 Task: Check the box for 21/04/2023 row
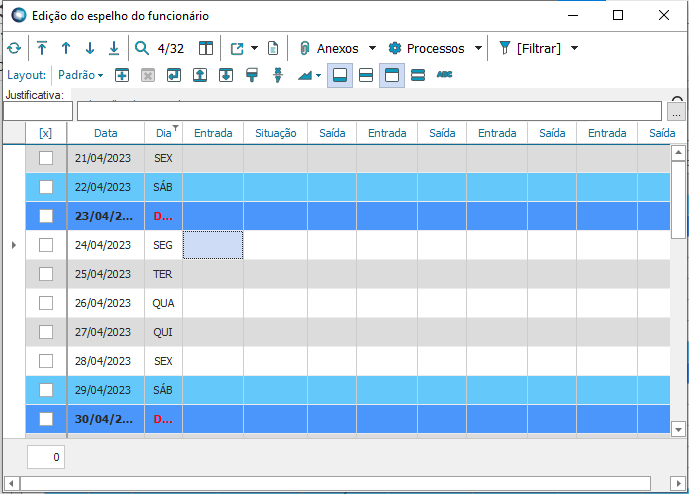click(46, 158)
